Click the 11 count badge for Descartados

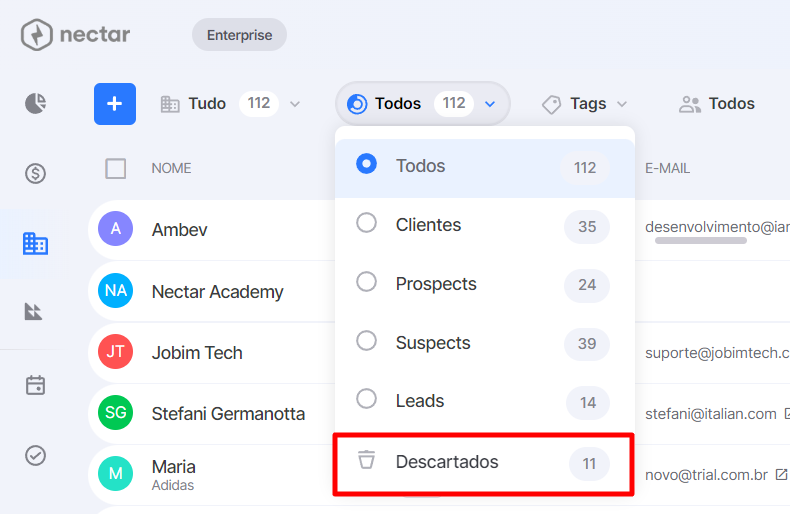click(x=589, y=464)
